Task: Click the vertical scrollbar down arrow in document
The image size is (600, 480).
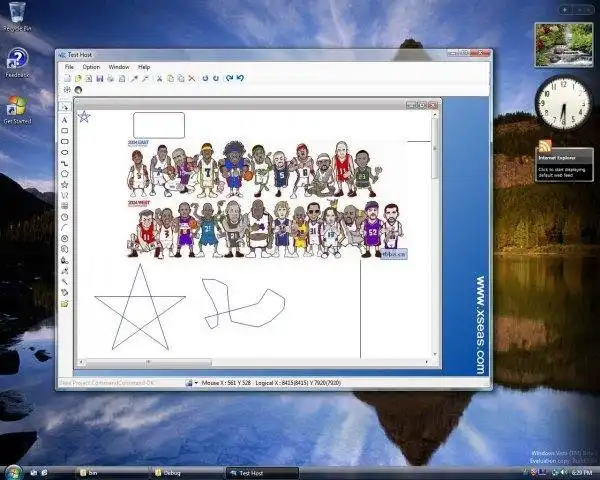Action: coord(435,354)
